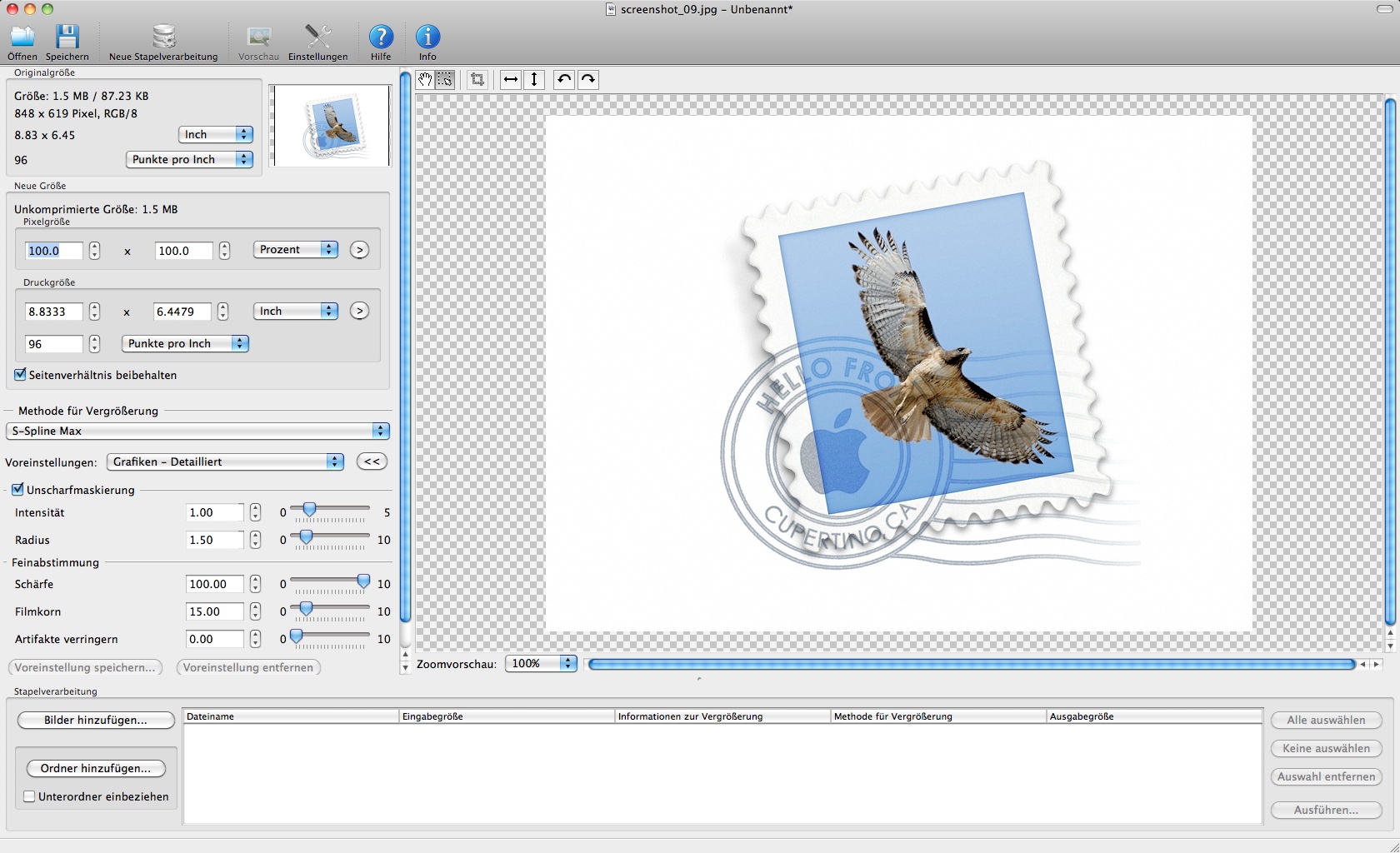Click the Schärfe slider
The image size is (1400, 853).
point(330,583)
